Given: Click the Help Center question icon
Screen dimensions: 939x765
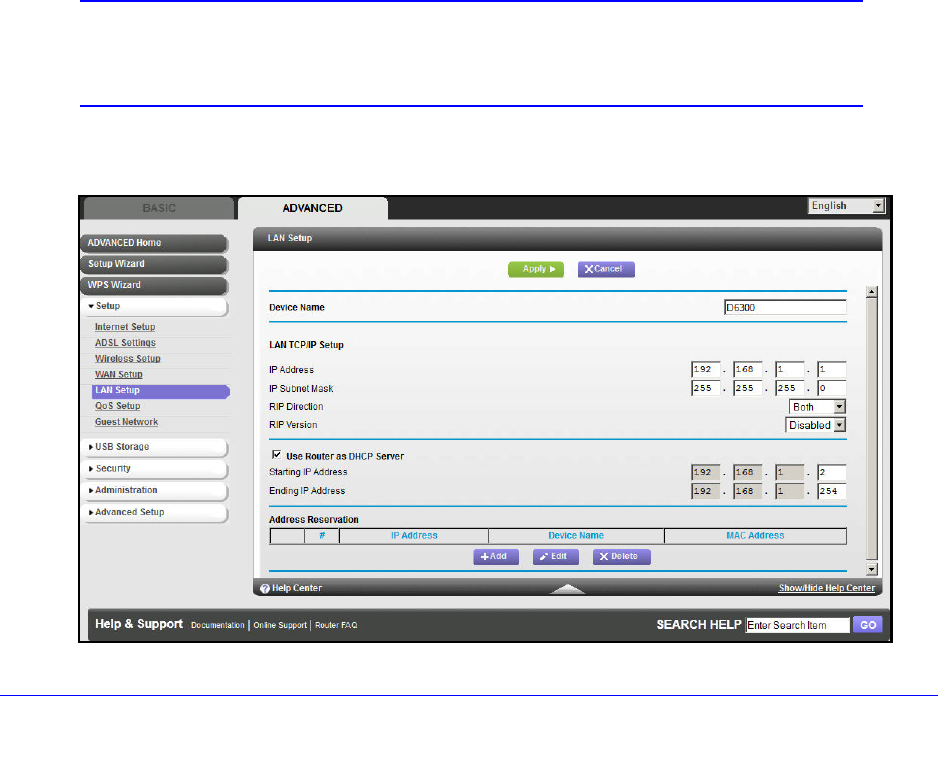Looking at the screenshot, I should point(265,589).
